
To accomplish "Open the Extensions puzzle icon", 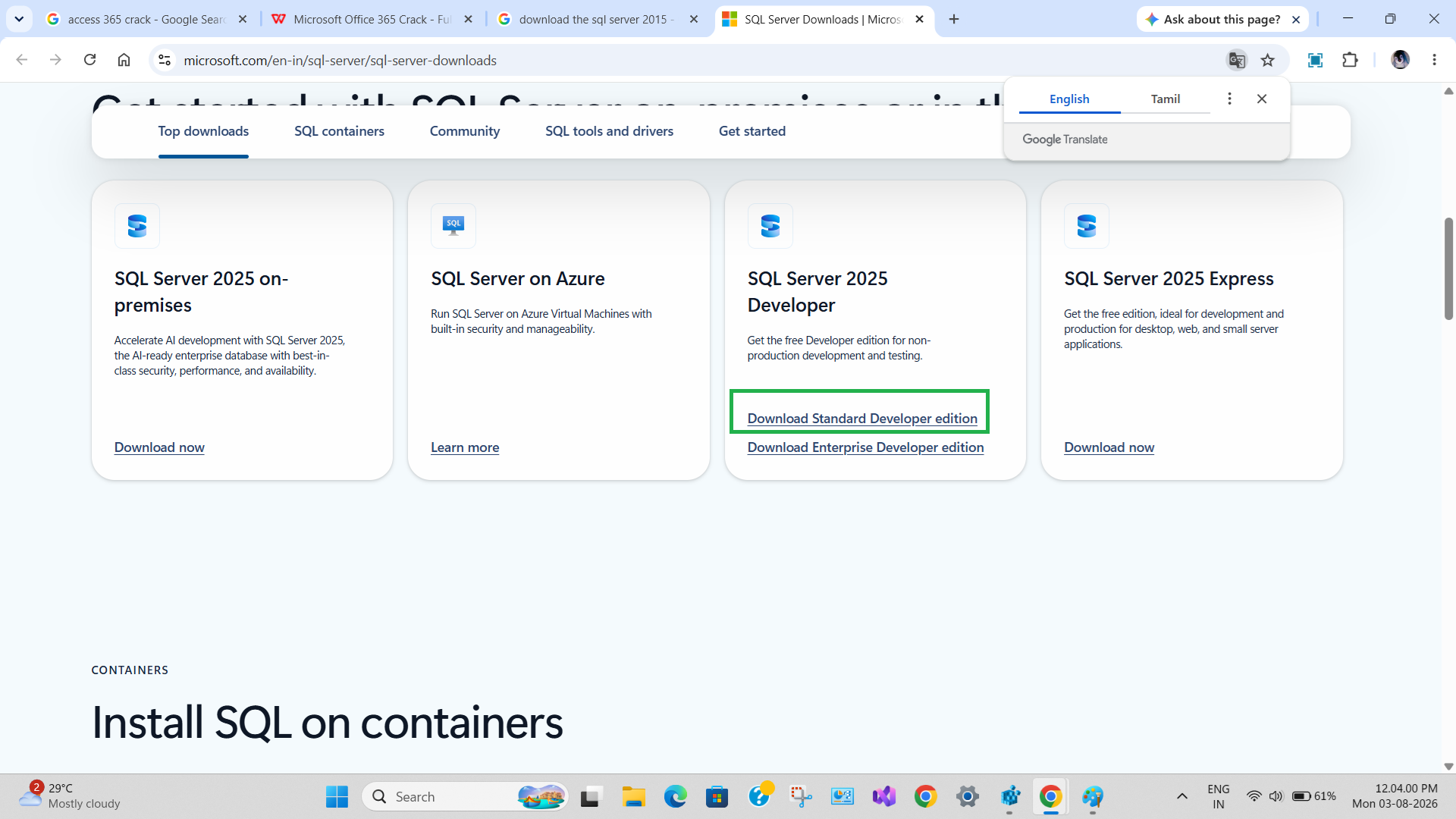I will (1350, 60).
